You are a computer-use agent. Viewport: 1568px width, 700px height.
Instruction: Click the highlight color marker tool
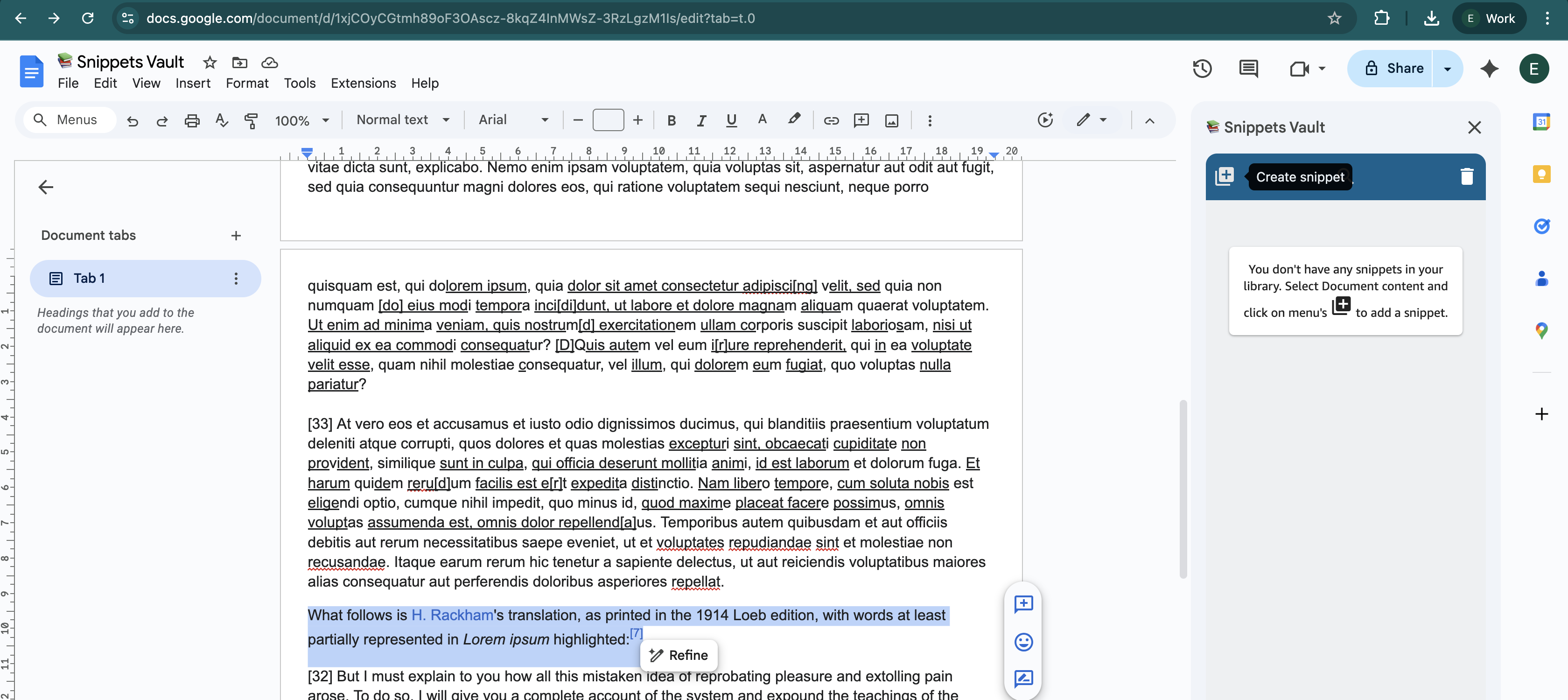[x=793, y=120]
